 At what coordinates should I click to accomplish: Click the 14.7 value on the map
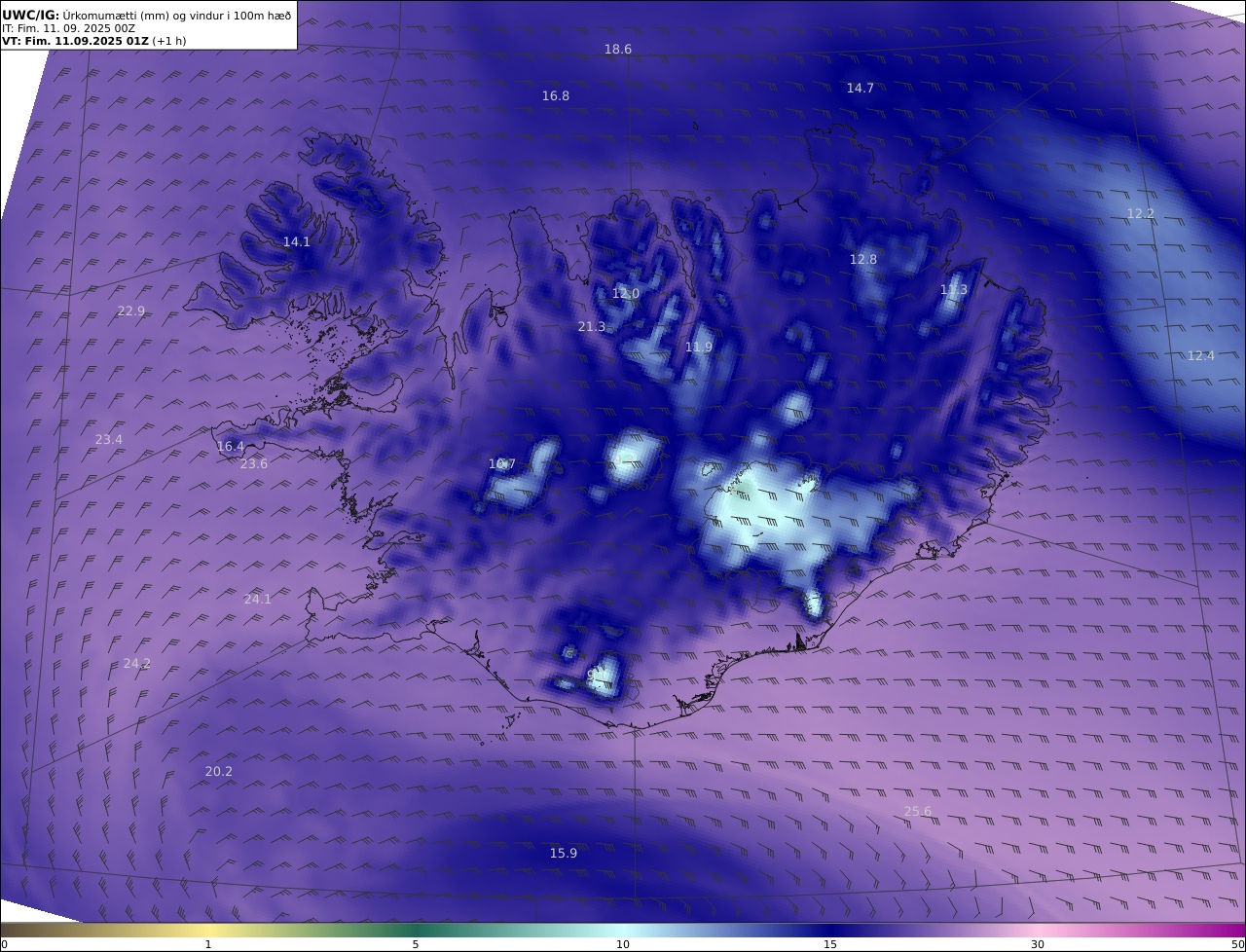pos(860,88)
